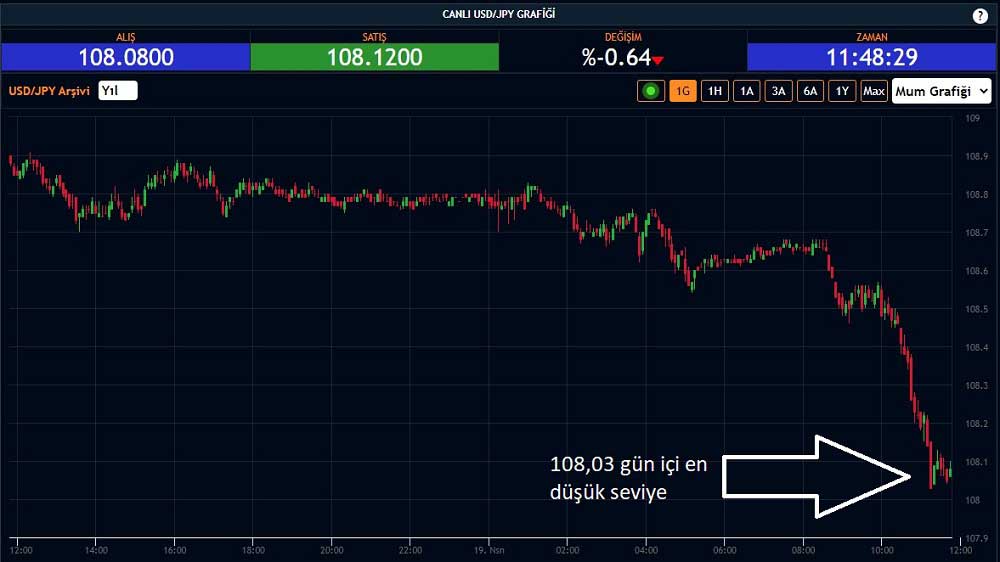Image resolution: width=1000 pixels, height=562 pixels.
Task: Choose the 3A three-month range
Action: (778, 91)
